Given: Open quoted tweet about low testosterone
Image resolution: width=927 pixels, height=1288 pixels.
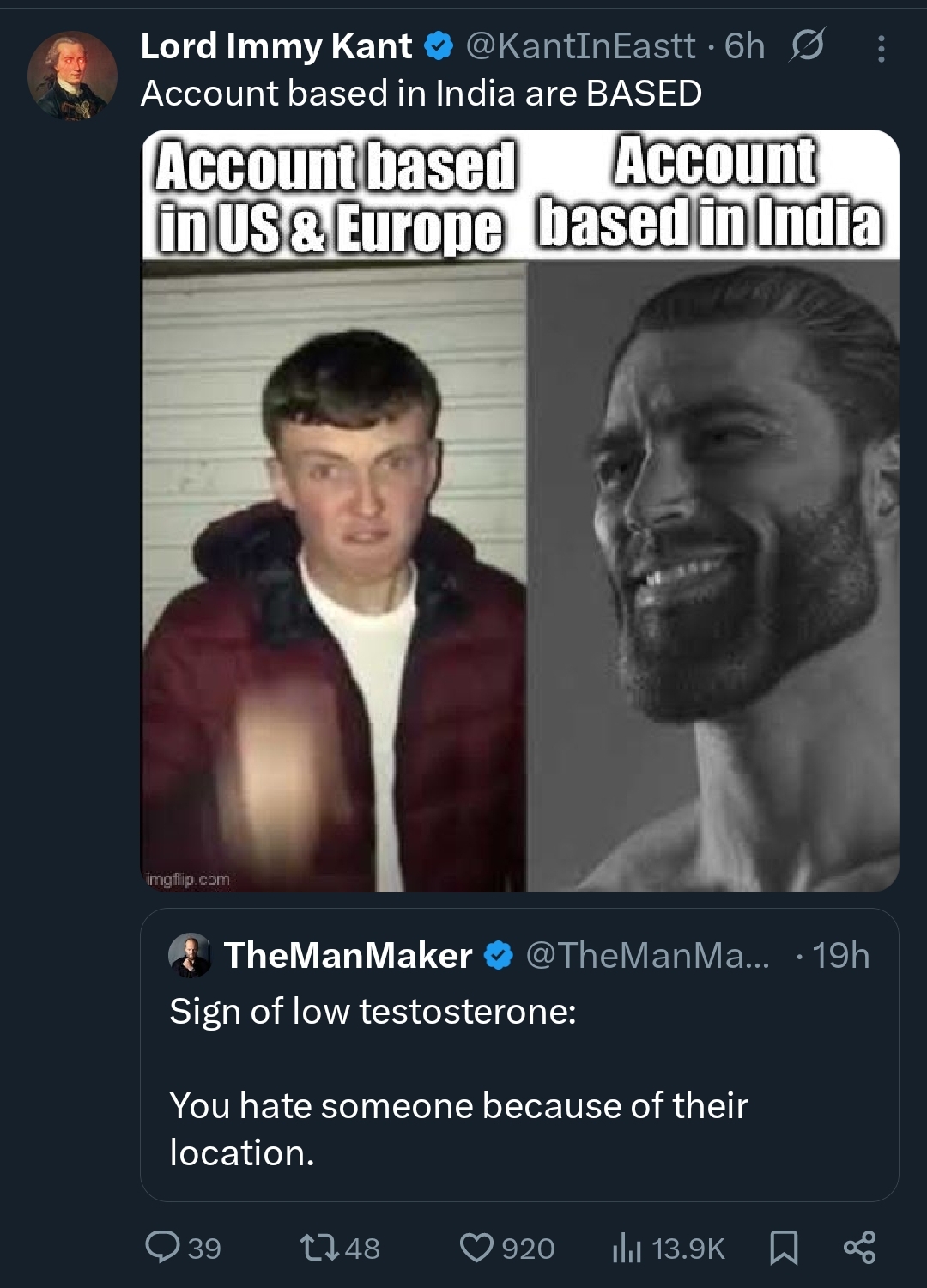Looking at the screenshot, I should [519, 1107].
